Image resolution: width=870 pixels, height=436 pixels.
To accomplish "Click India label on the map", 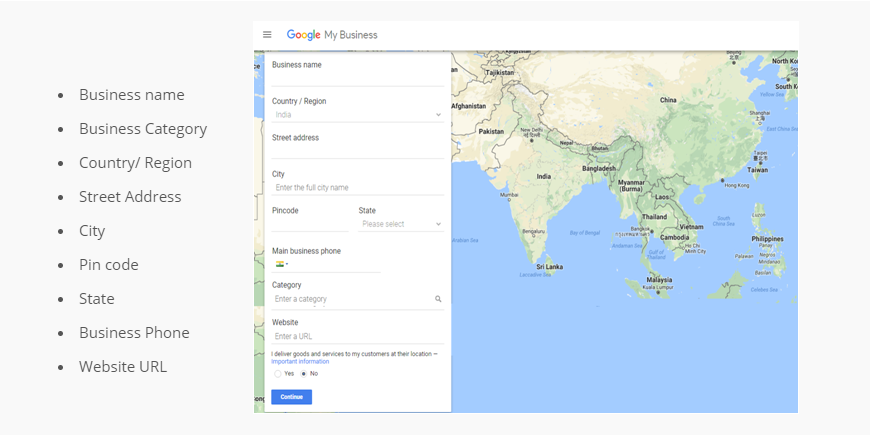I will pyautogui.click(x=544, y=176).
